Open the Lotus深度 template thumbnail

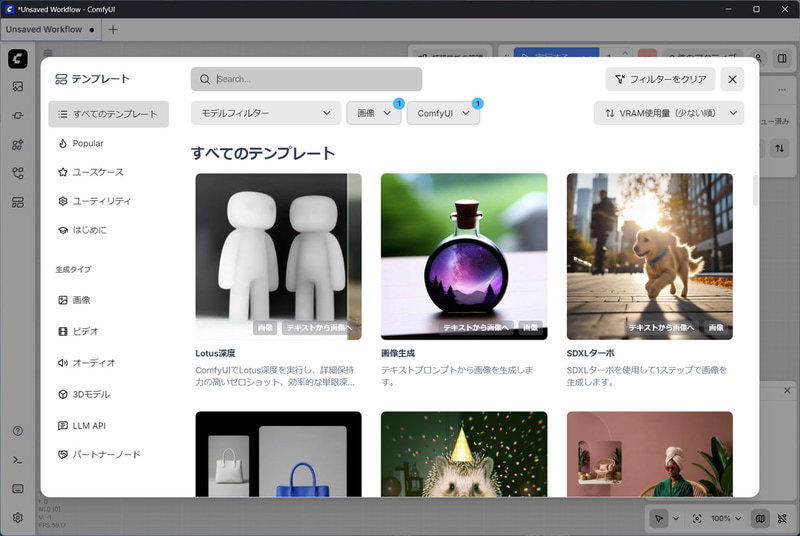(279, 257)
